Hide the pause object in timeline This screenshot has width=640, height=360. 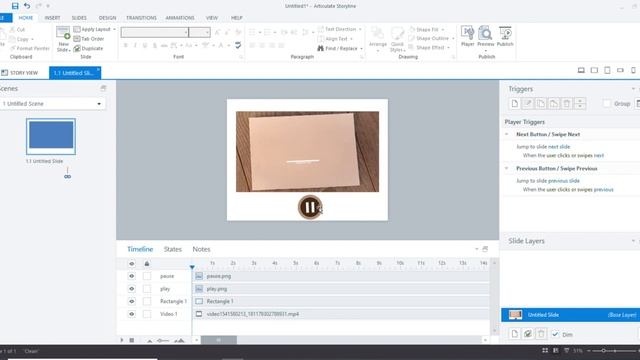(131, 276)
